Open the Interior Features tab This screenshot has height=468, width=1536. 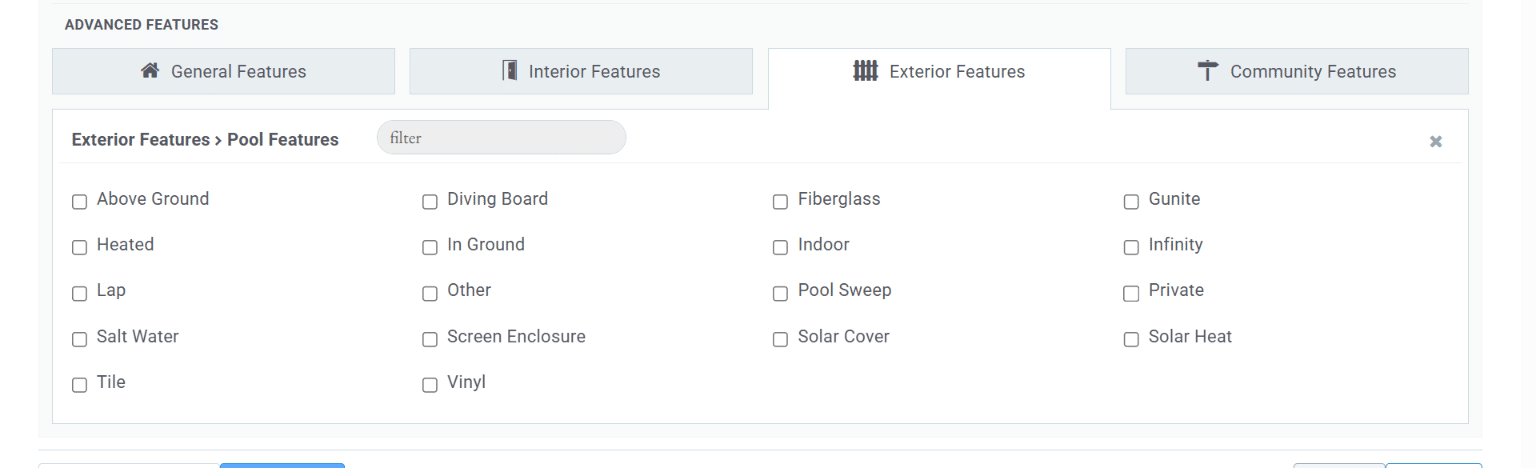(581, 71)
